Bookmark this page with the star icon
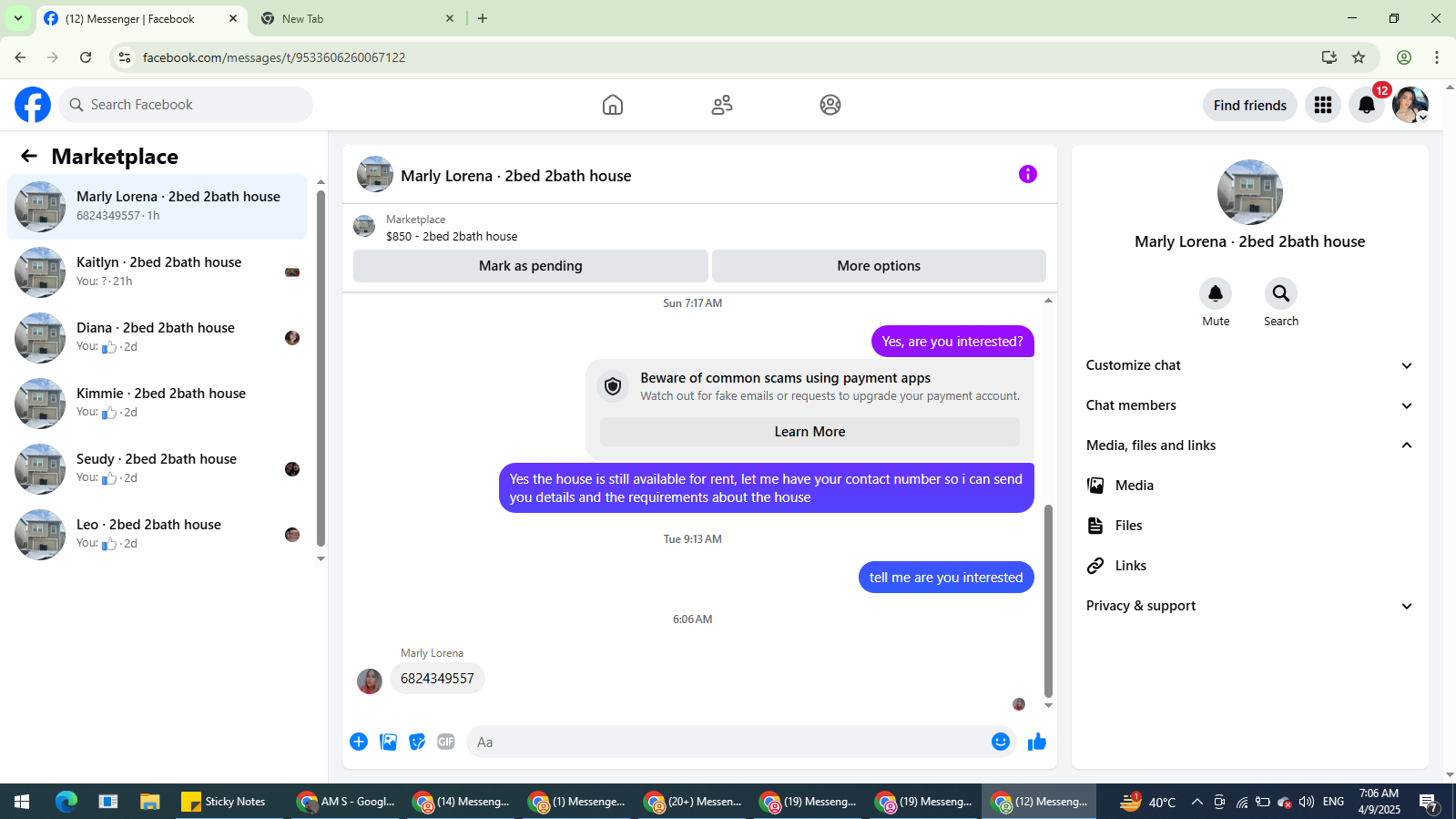Viewport: 1456px width, 819px height. 1359,57
